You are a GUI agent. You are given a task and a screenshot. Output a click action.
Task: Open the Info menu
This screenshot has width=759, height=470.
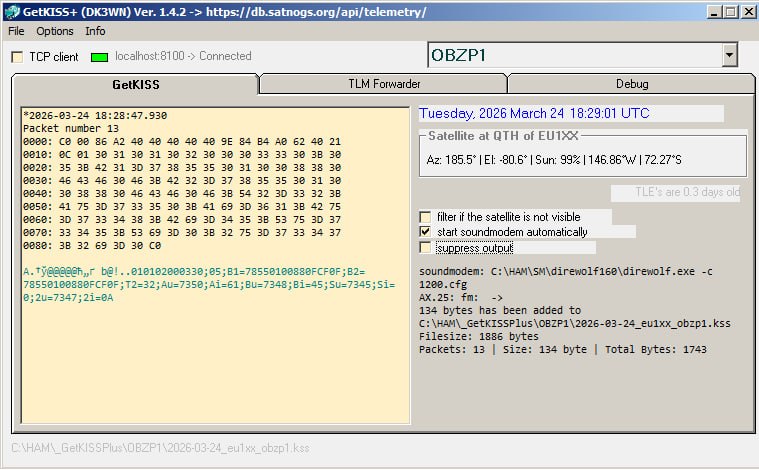coord(95,31)
